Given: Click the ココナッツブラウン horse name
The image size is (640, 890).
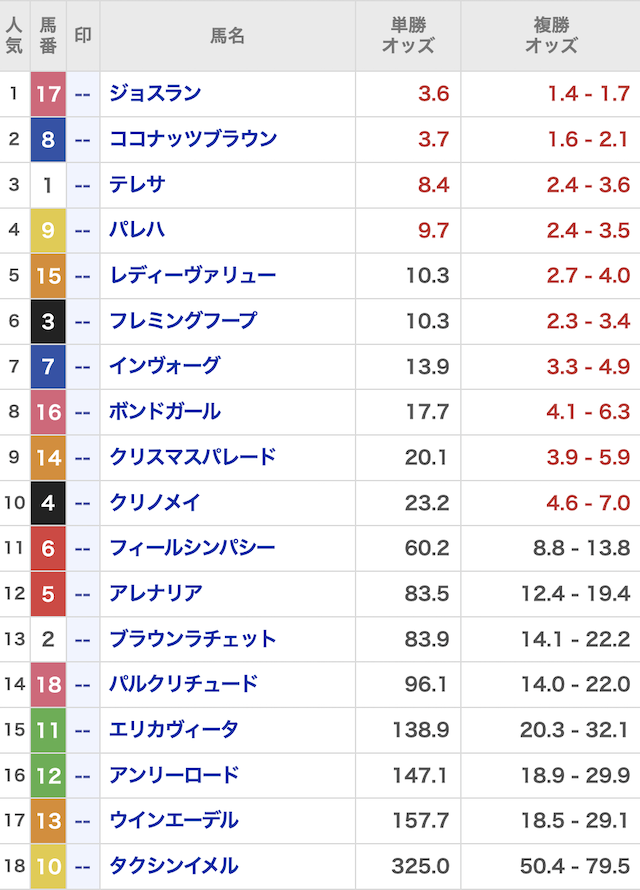Looking at the screenshot, I should coord(193,139).
